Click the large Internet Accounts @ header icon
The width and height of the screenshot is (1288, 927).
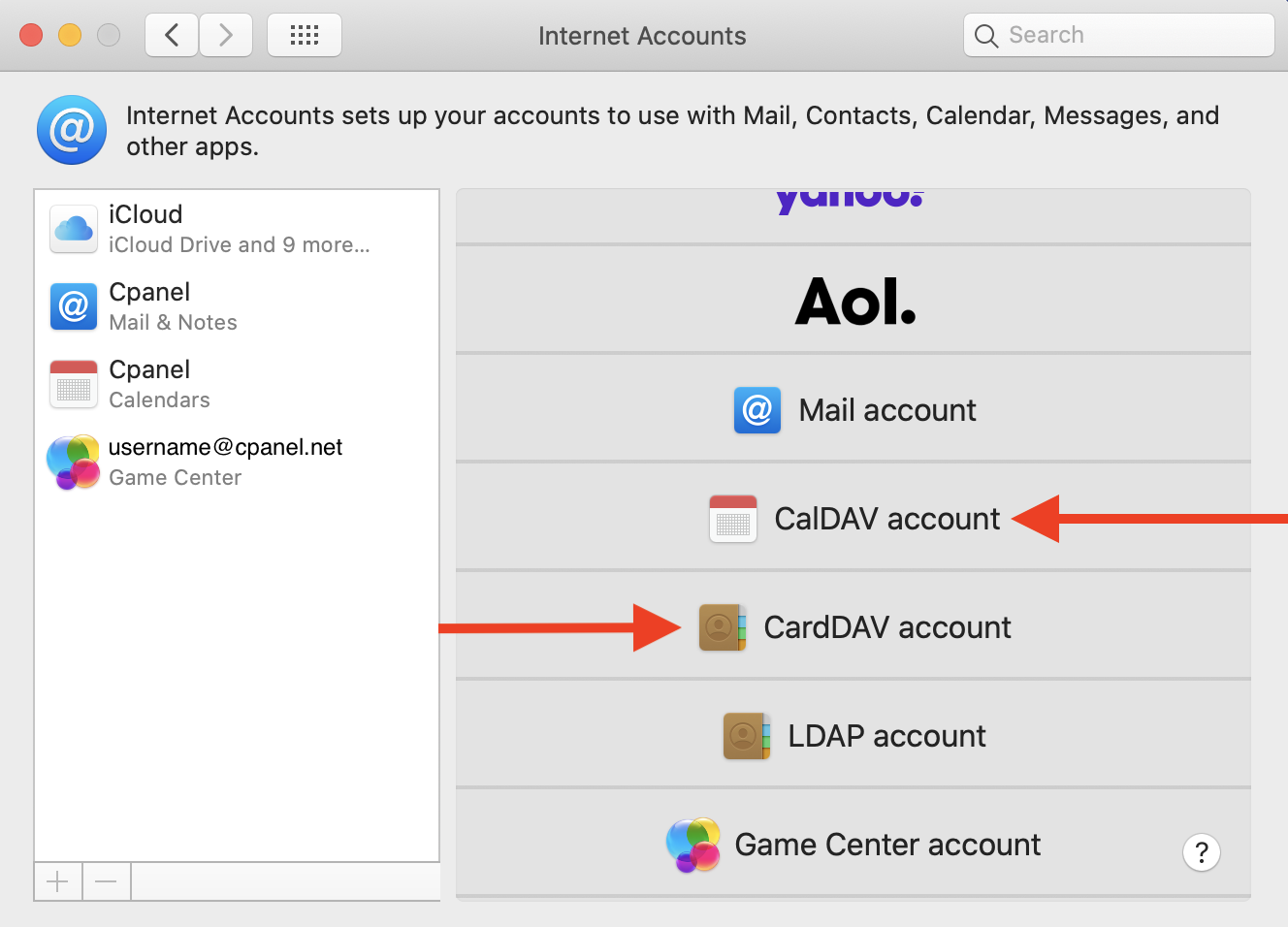tap(72, 130)
